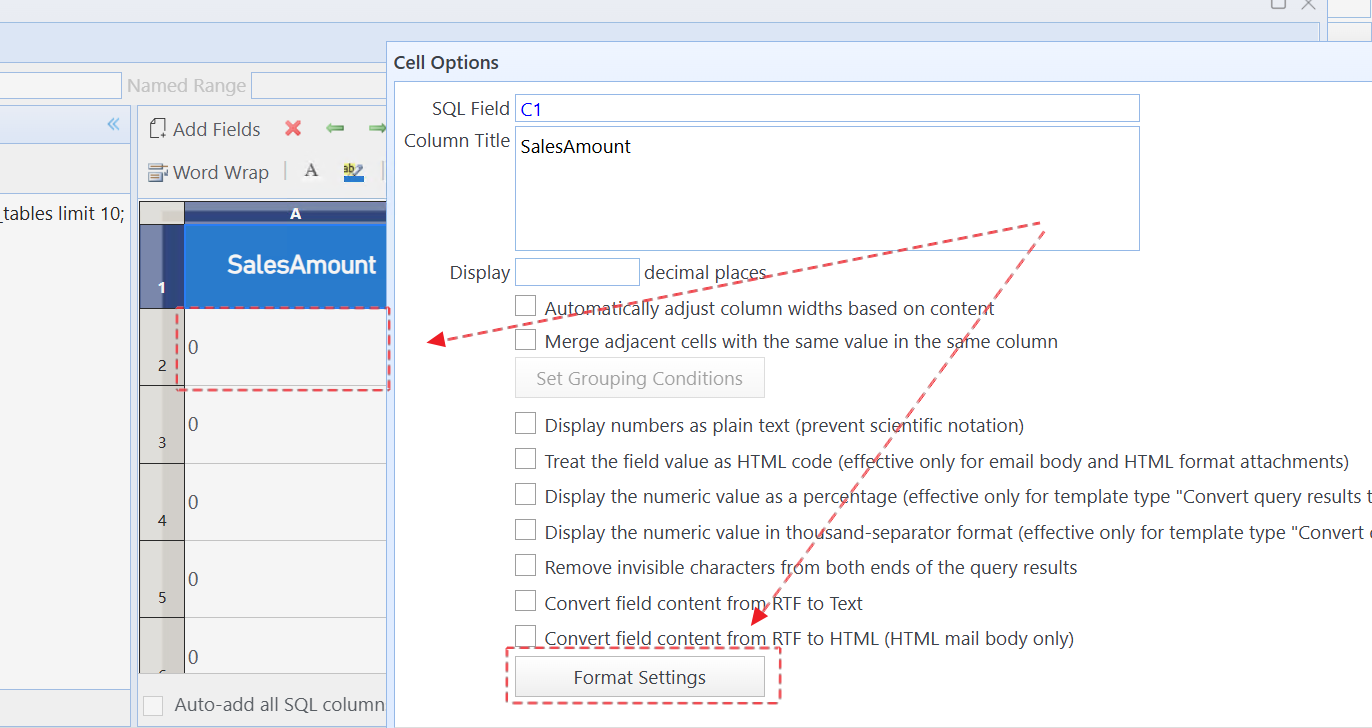Enable display numeric value as percentage

coord(526,494)
